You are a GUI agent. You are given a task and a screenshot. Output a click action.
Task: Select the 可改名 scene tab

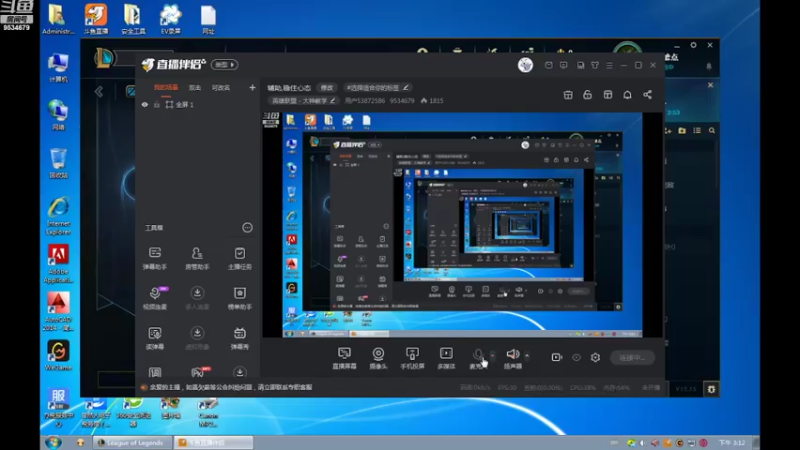[221, 88]
